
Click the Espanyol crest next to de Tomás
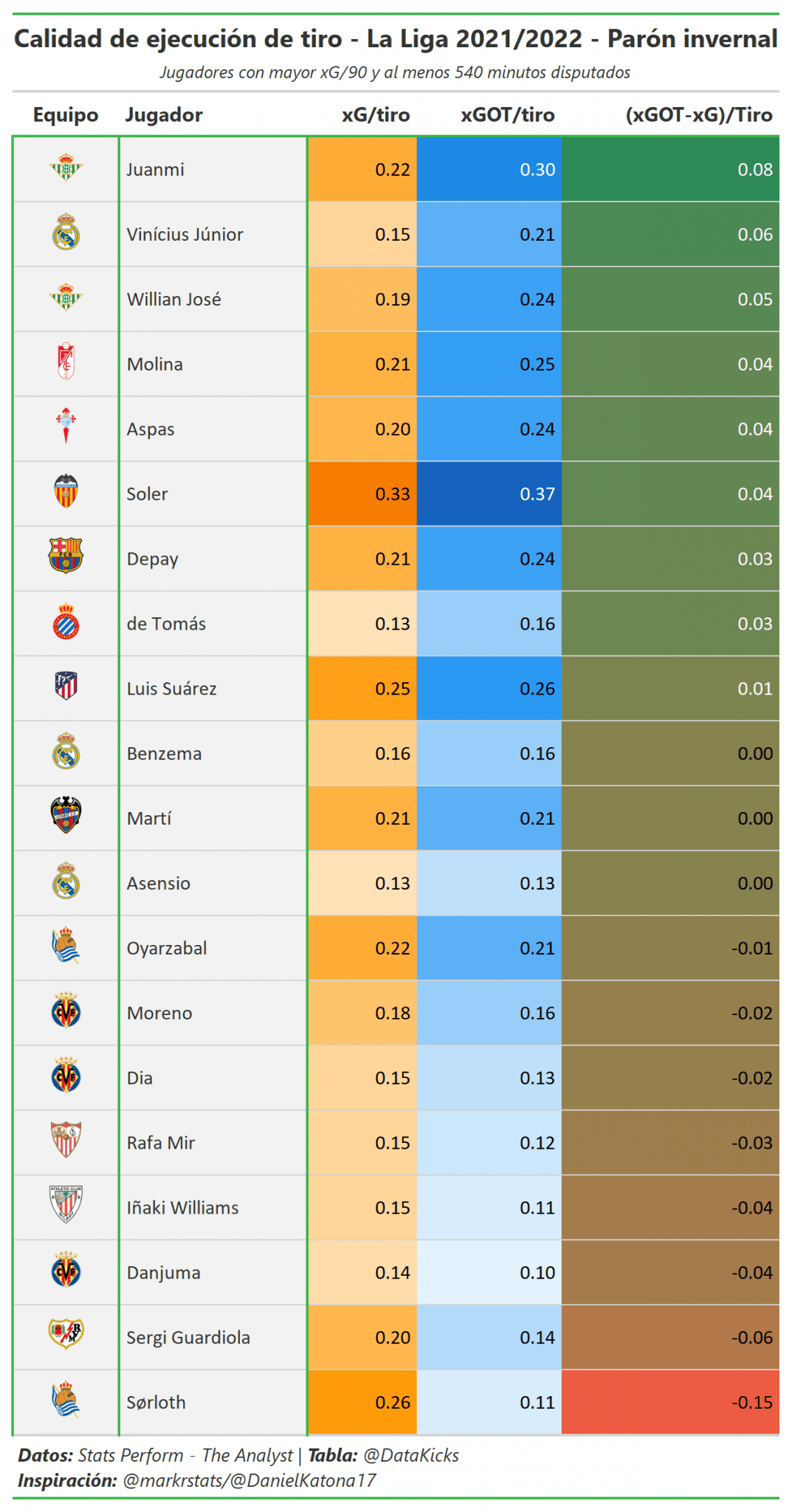(66, 622)
